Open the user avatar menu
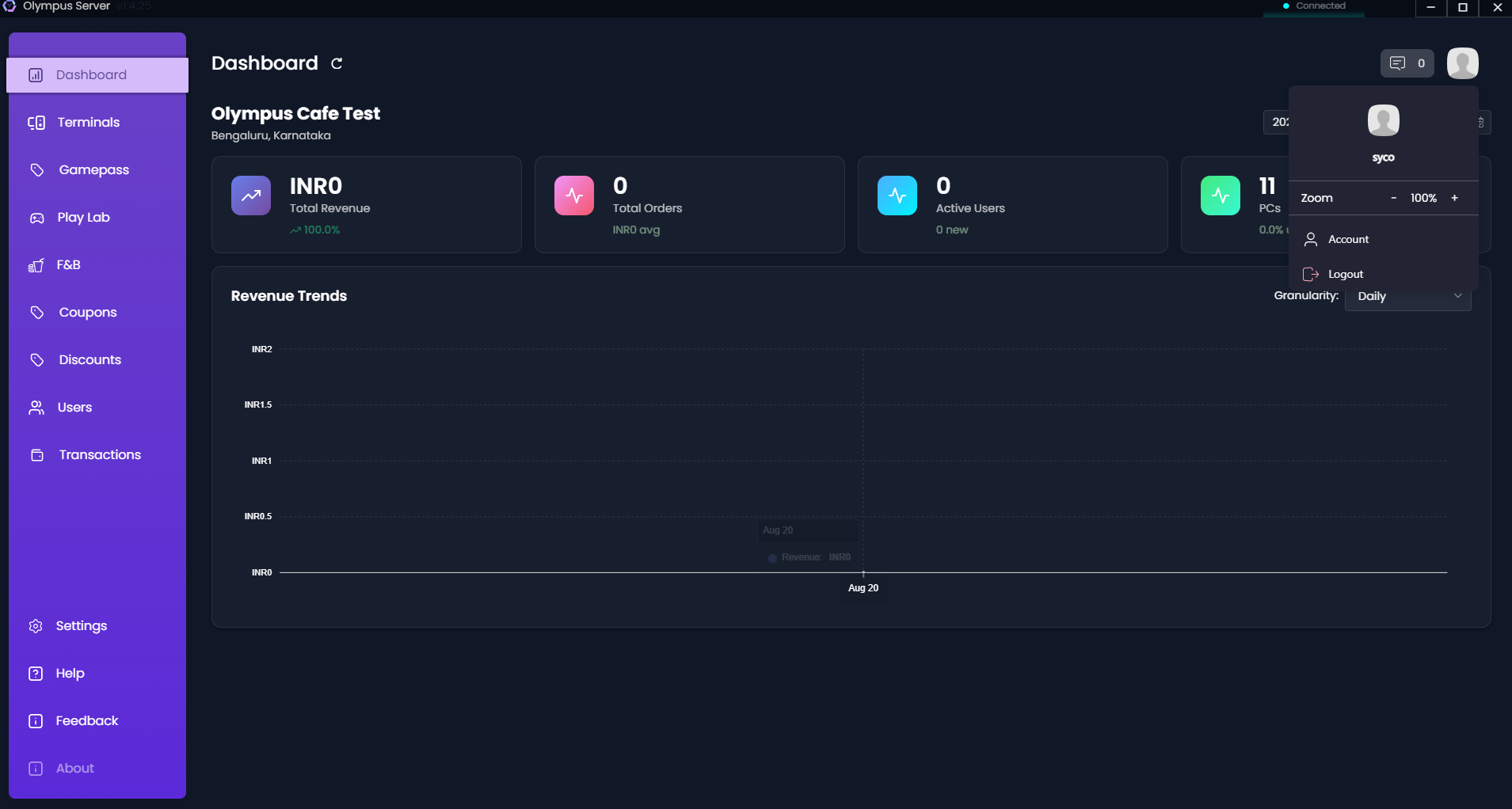Image resolution: width=1512 pixels, height=809 pixels. click(x=1461, y=63)
